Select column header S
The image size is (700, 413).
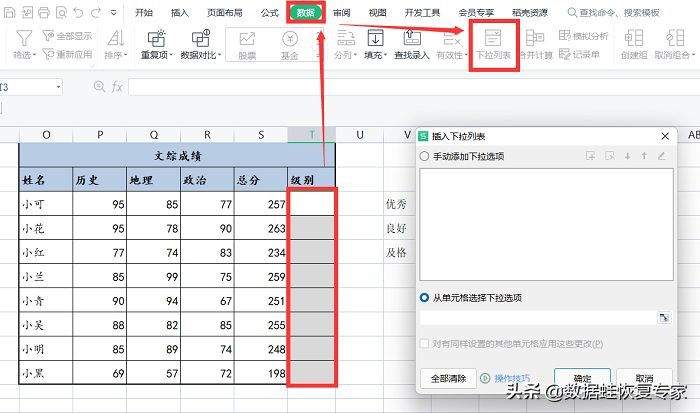click(x=261, y=135)
